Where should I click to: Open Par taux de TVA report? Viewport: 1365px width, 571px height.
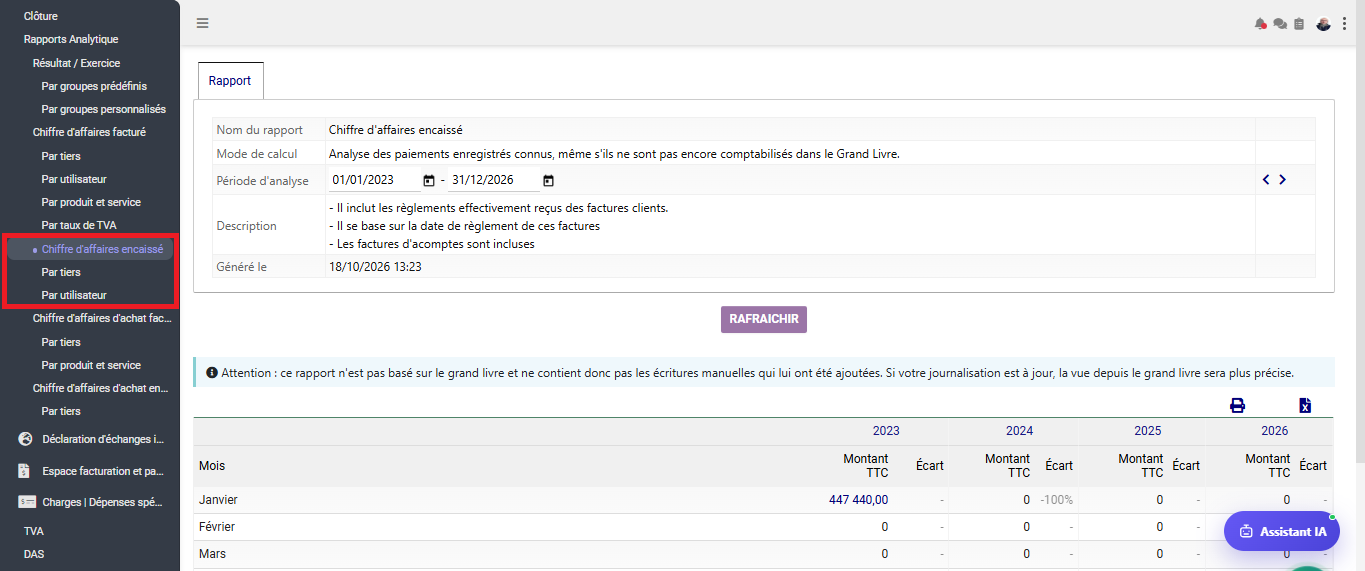pos(80,225)
